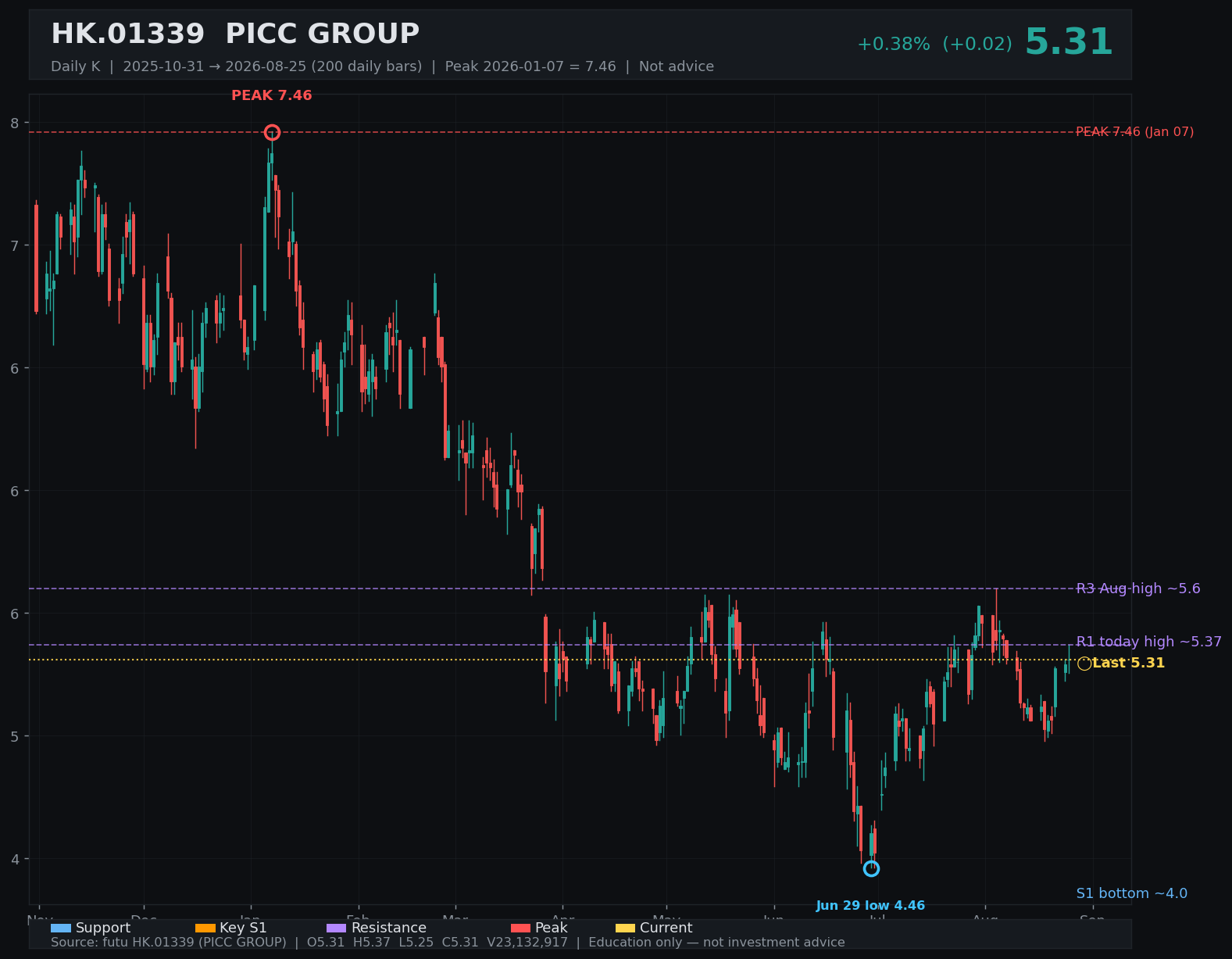Click the Source: futu HK.01339 footer text
Viewport: 1232px width, 959px height.
169,943
